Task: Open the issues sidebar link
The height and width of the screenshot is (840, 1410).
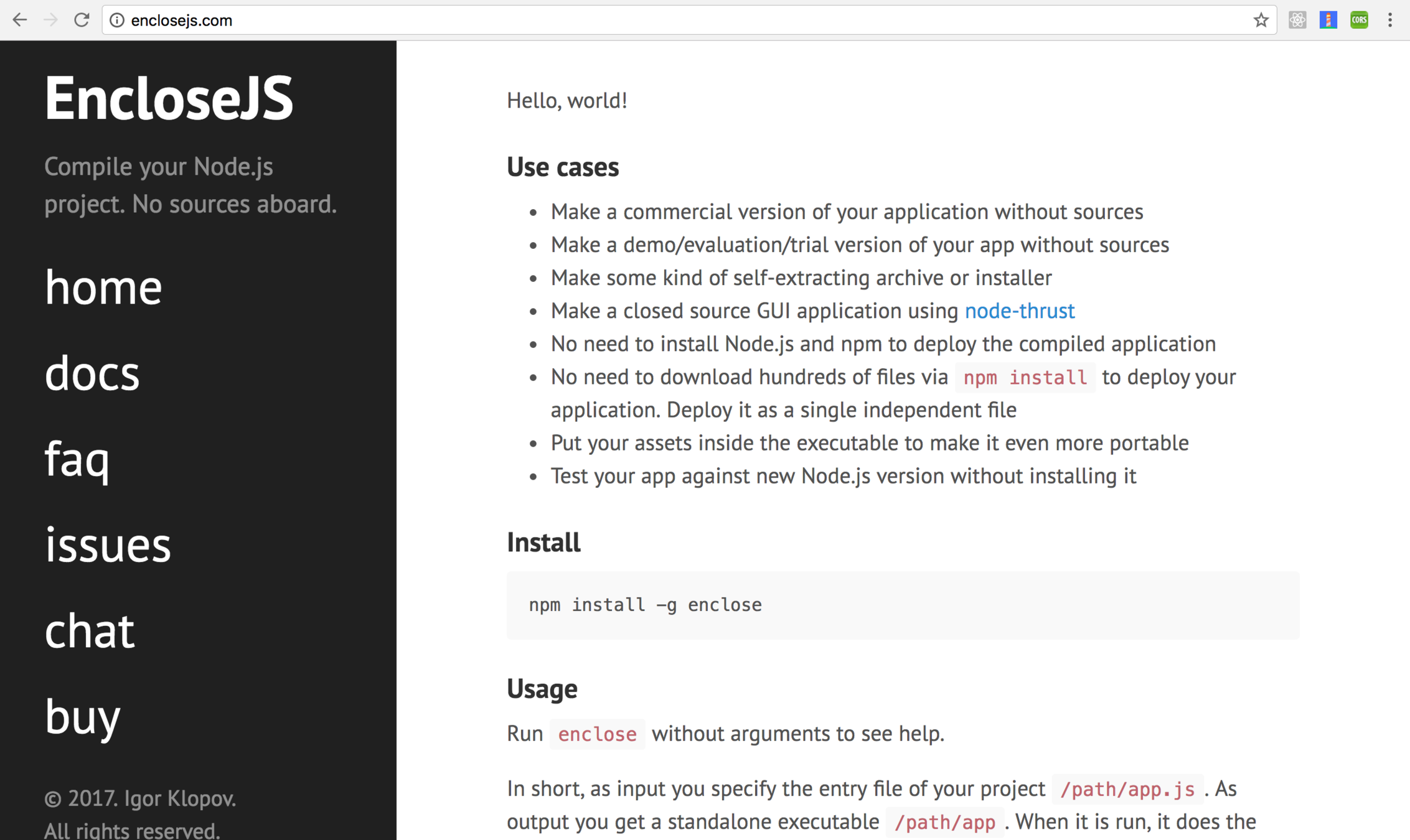Action: pyautogui.click(x=108, y=545)
